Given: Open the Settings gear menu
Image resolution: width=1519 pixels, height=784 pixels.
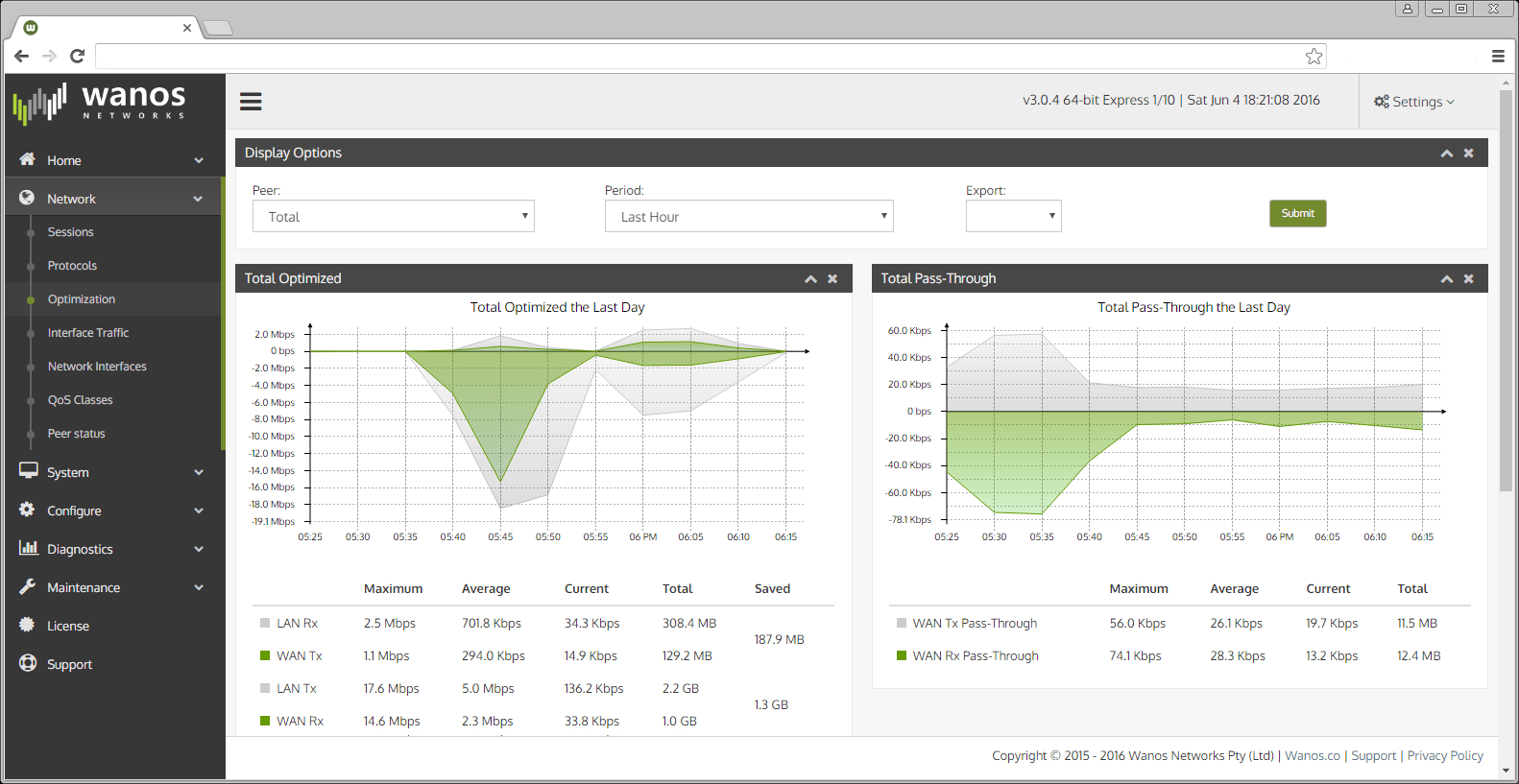Looking at the screenshot, I should (1414, 102).
